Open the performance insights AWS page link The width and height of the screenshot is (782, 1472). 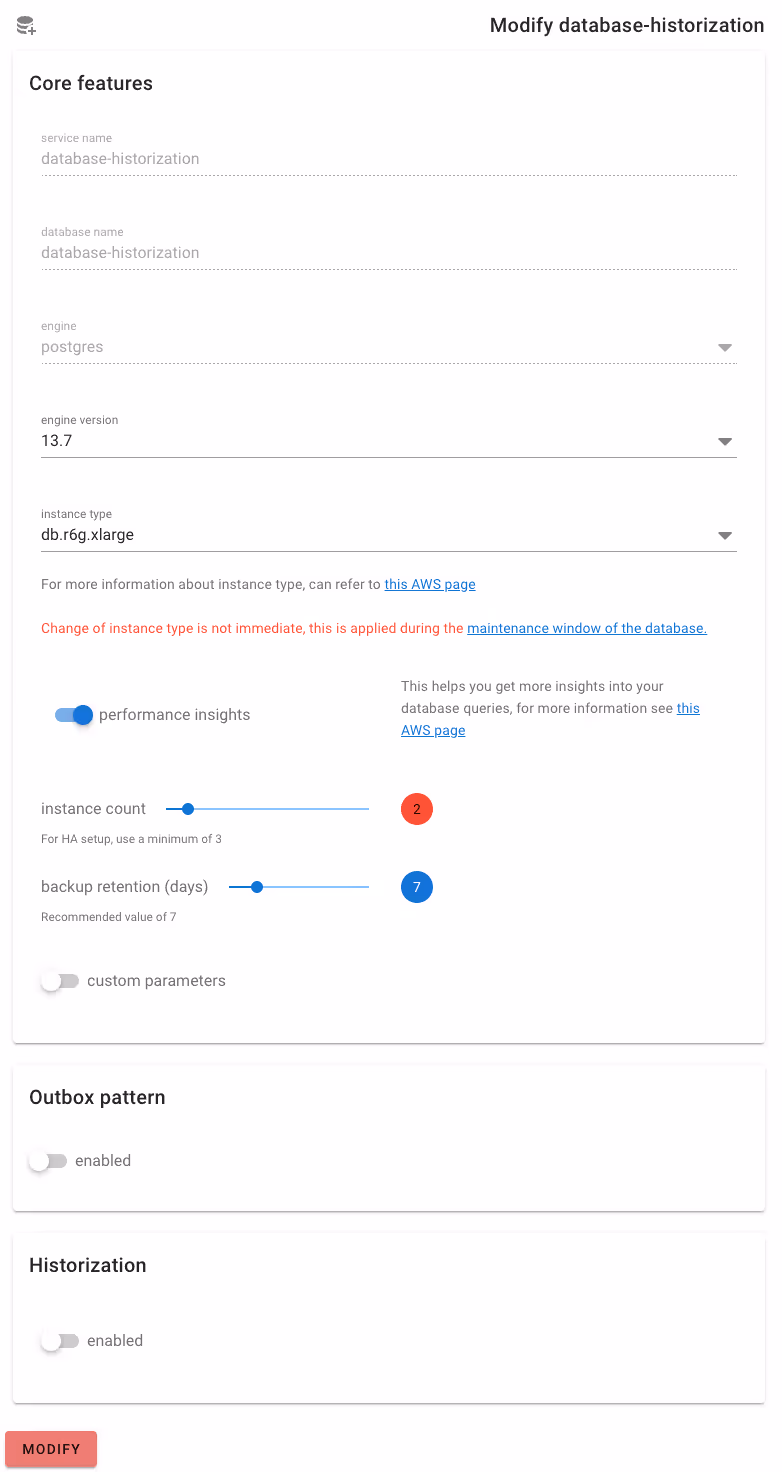point(550,719)
